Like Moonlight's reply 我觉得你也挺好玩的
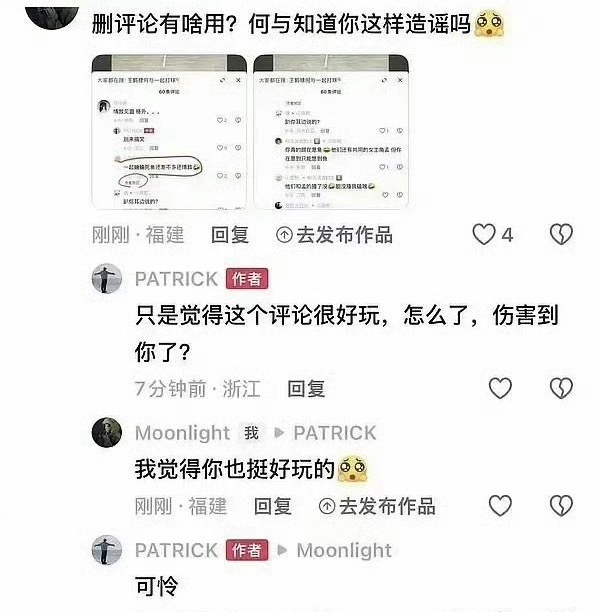This screenshot has width=600, height=612. [500, 506]
